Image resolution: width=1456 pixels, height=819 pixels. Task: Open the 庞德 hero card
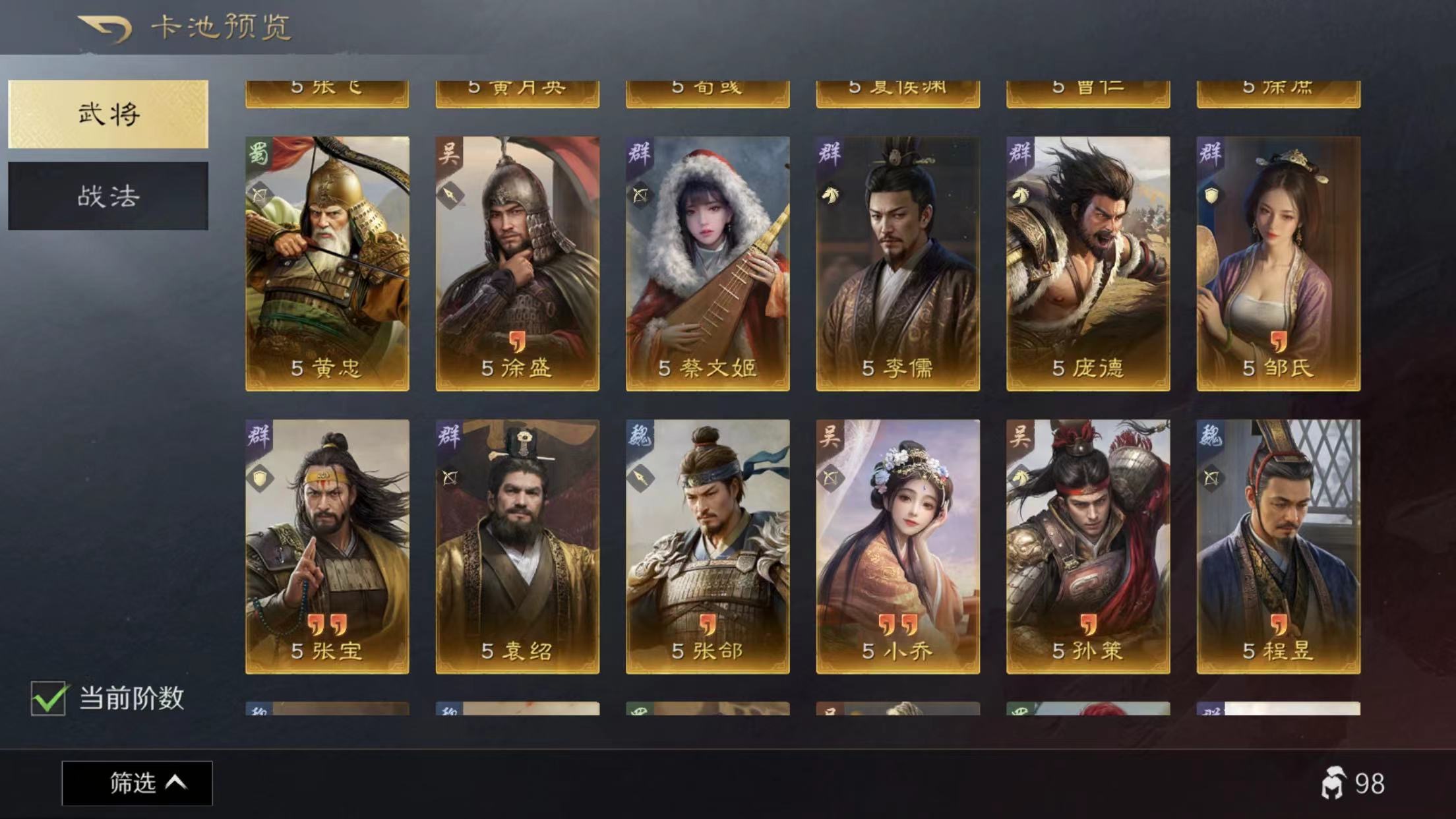1088,264
